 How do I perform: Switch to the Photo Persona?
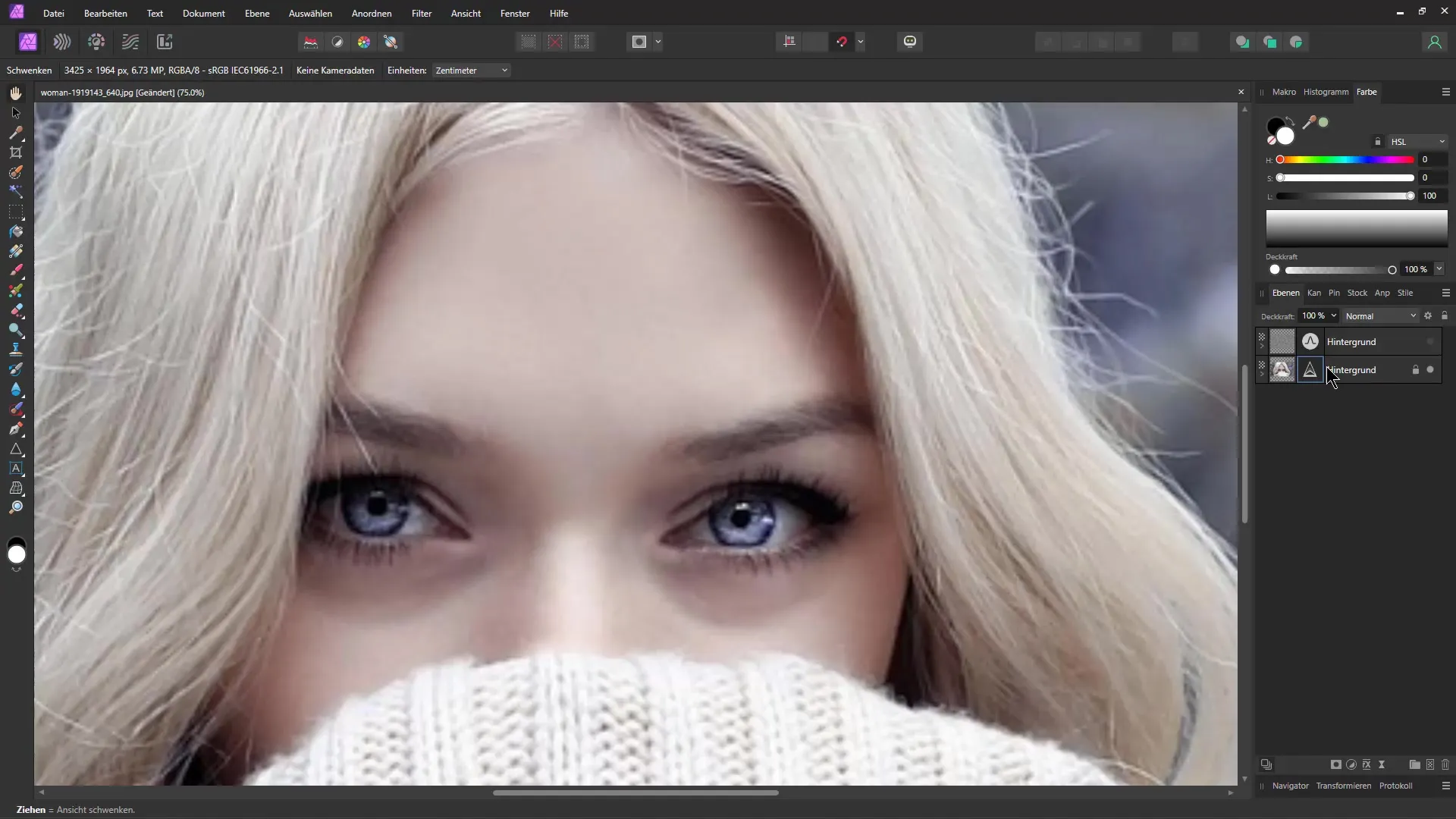click(28, 42)
